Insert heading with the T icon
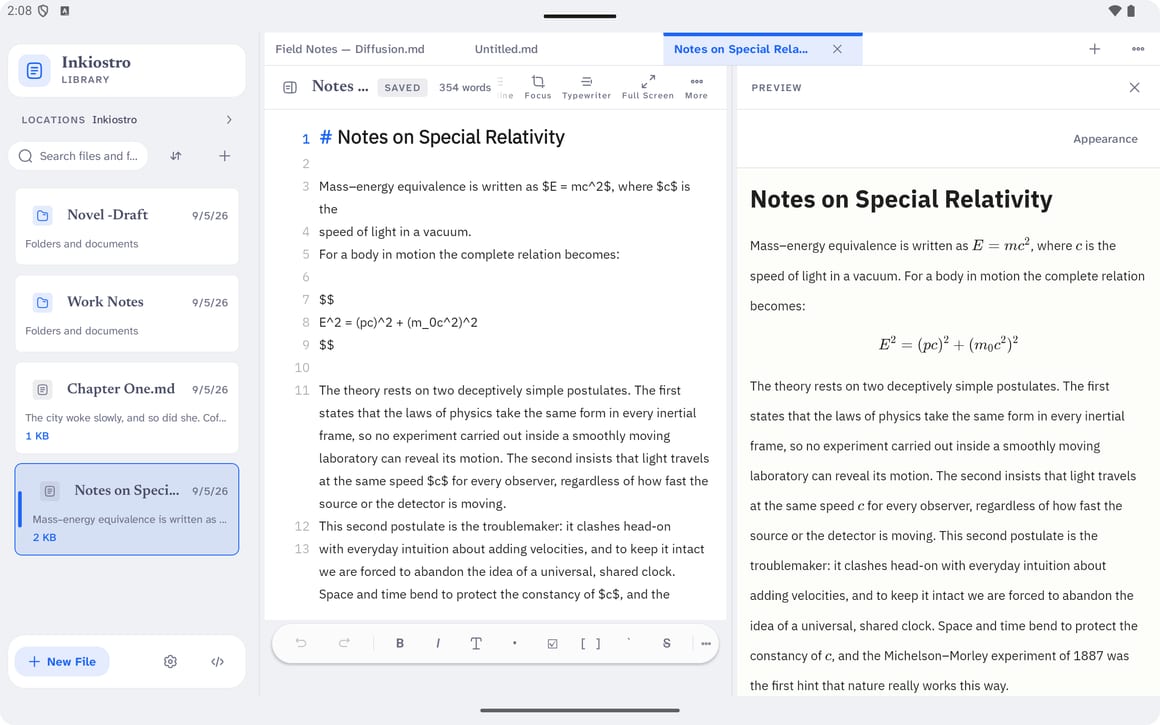 pyautogui.click(x=476, y=643)
